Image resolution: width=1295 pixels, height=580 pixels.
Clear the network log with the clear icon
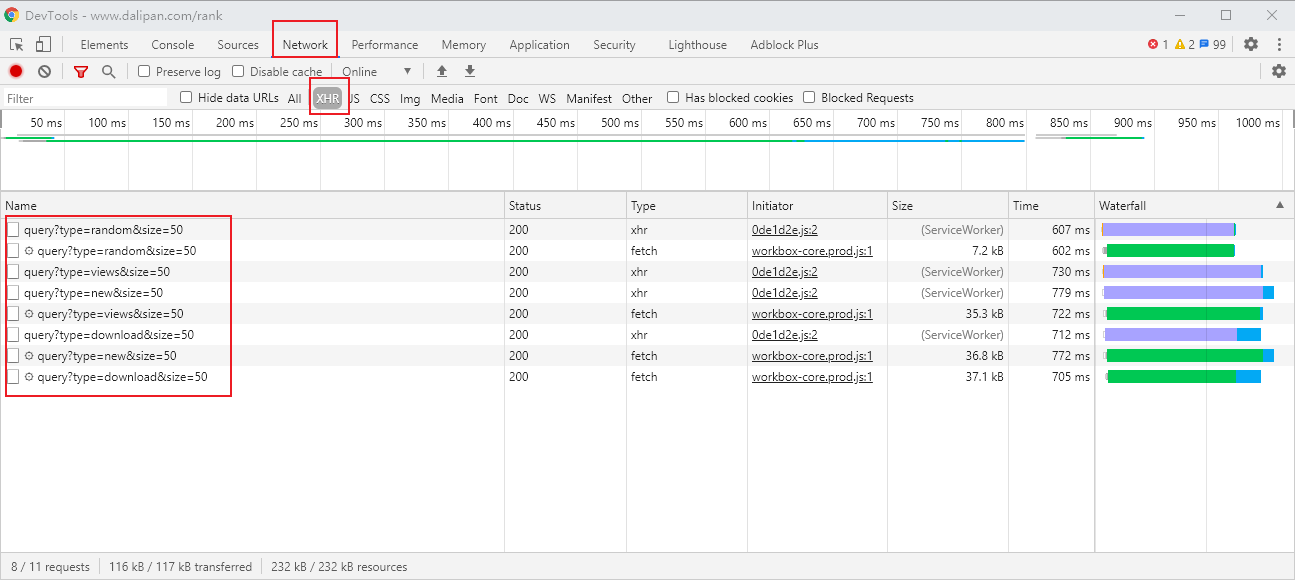pyautogui.click(x=45, y=71)
